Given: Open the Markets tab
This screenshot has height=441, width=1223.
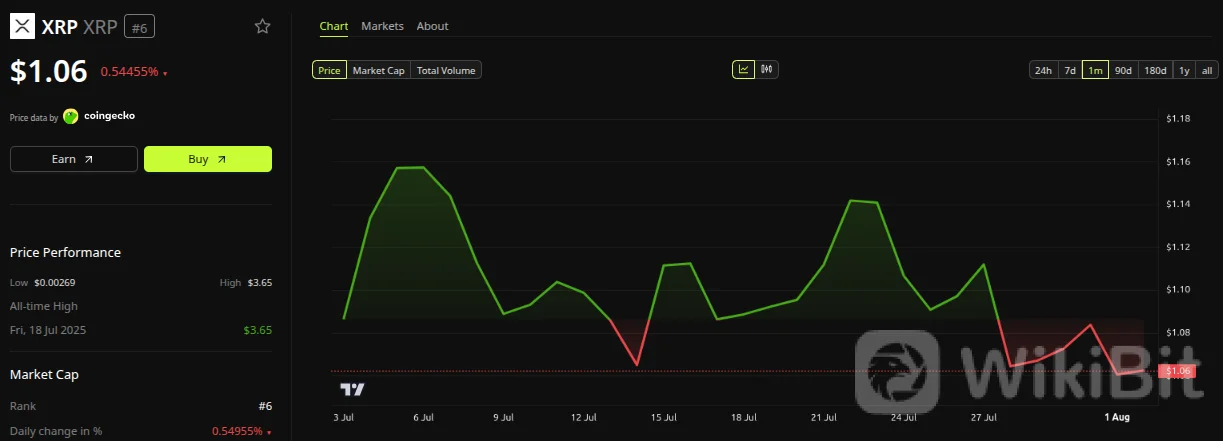Looking at the screenshot, I should tap(382, 26).
